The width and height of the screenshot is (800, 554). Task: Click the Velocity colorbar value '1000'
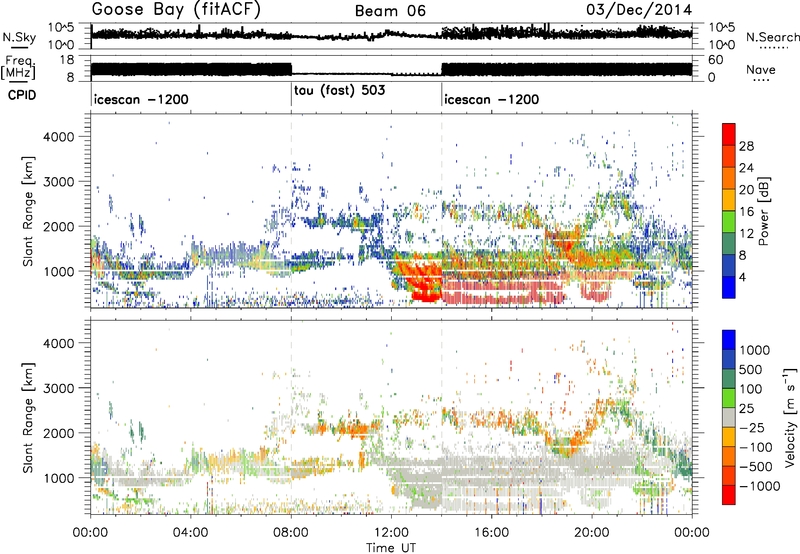click(755, 350)
